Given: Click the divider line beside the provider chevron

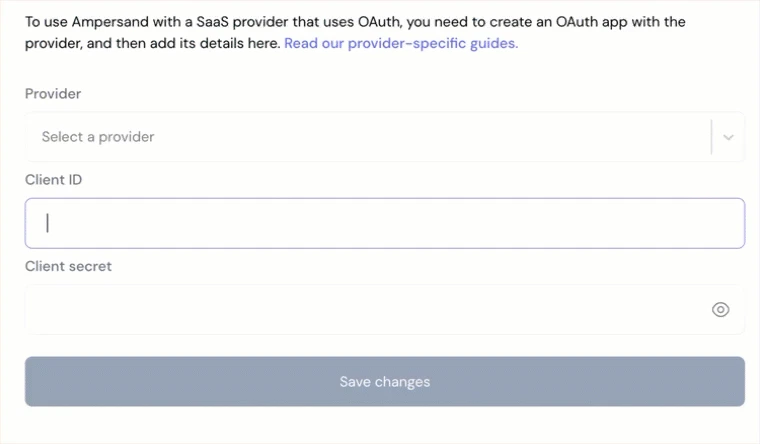Looking at the screenshot, I should point(712,137).
